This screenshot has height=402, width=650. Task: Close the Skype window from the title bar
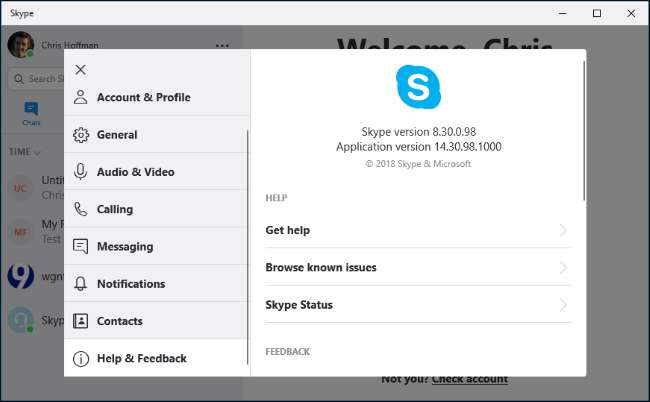(x=631, y=13)
